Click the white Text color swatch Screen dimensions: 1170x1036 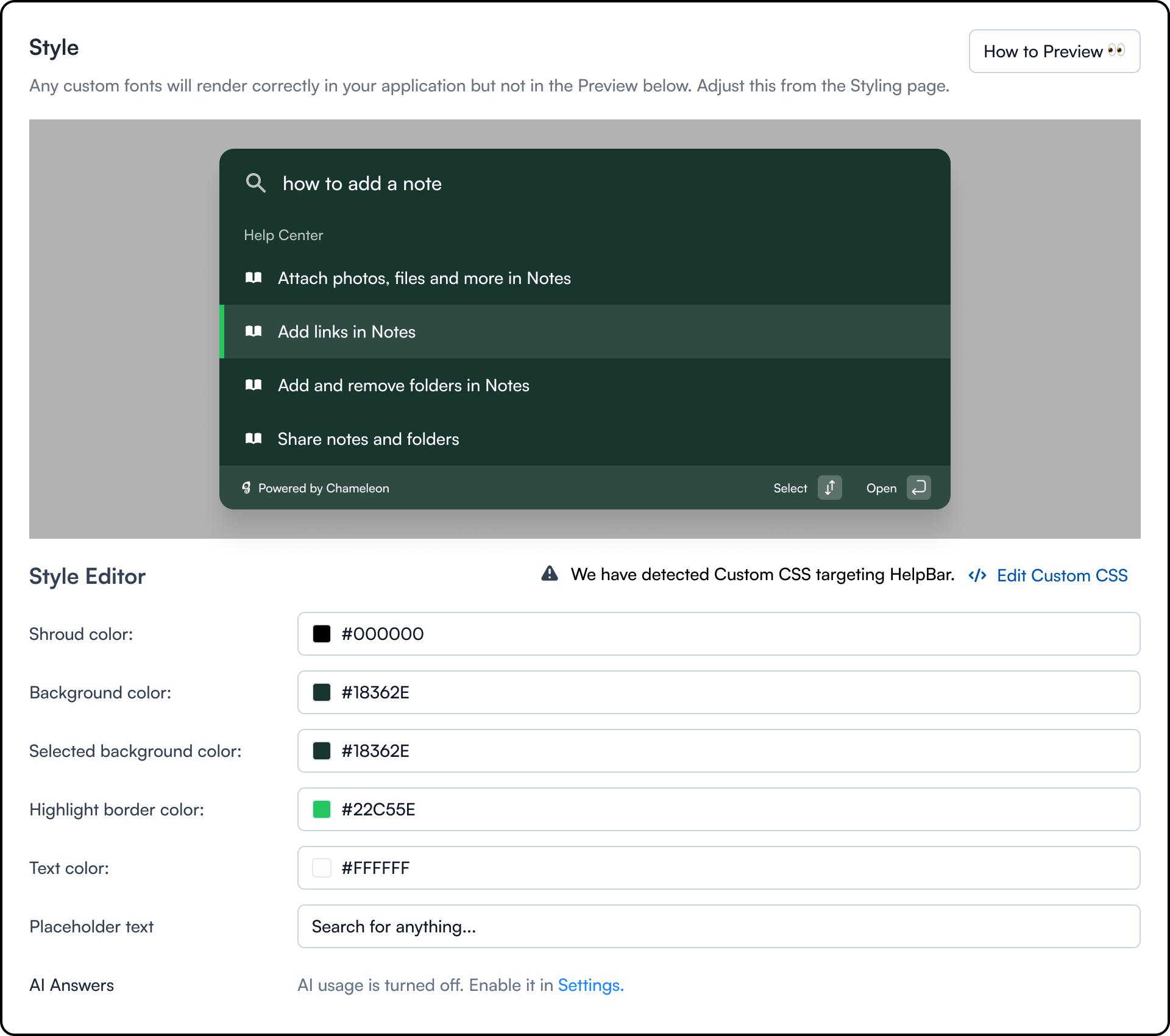322,868
